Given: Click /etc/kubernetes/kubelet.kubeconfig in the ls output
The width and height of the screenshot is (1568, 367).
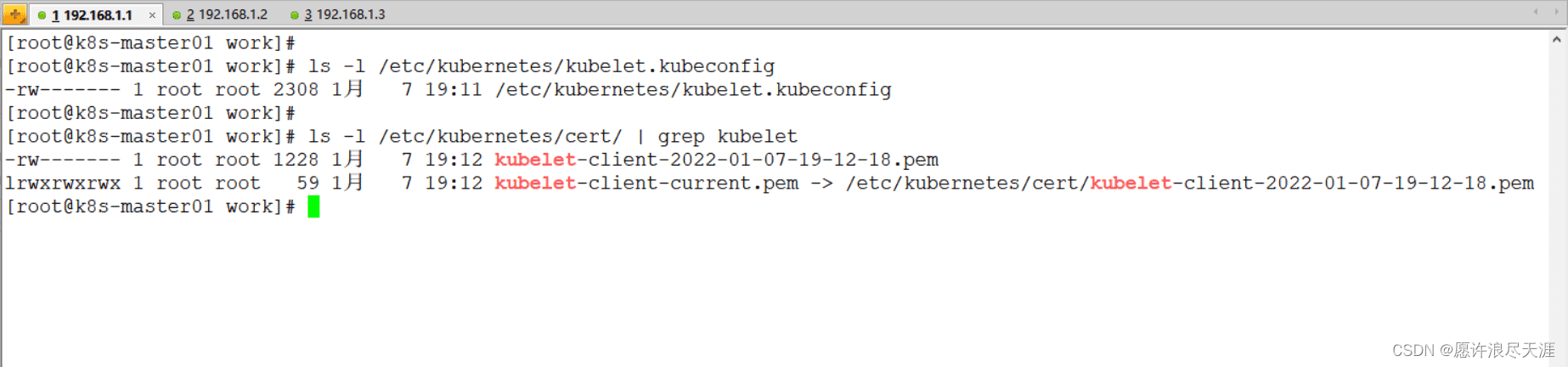Looking at the screenshot, I should pyautogui.click(x=693, y=89).
